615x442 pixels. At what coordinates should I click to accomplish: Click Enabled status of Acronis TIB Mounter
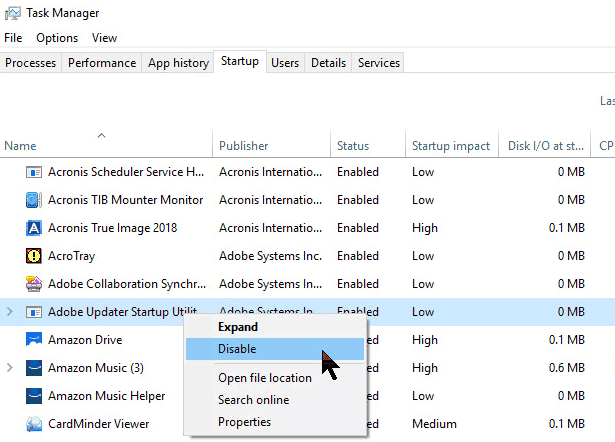[358, 200]
